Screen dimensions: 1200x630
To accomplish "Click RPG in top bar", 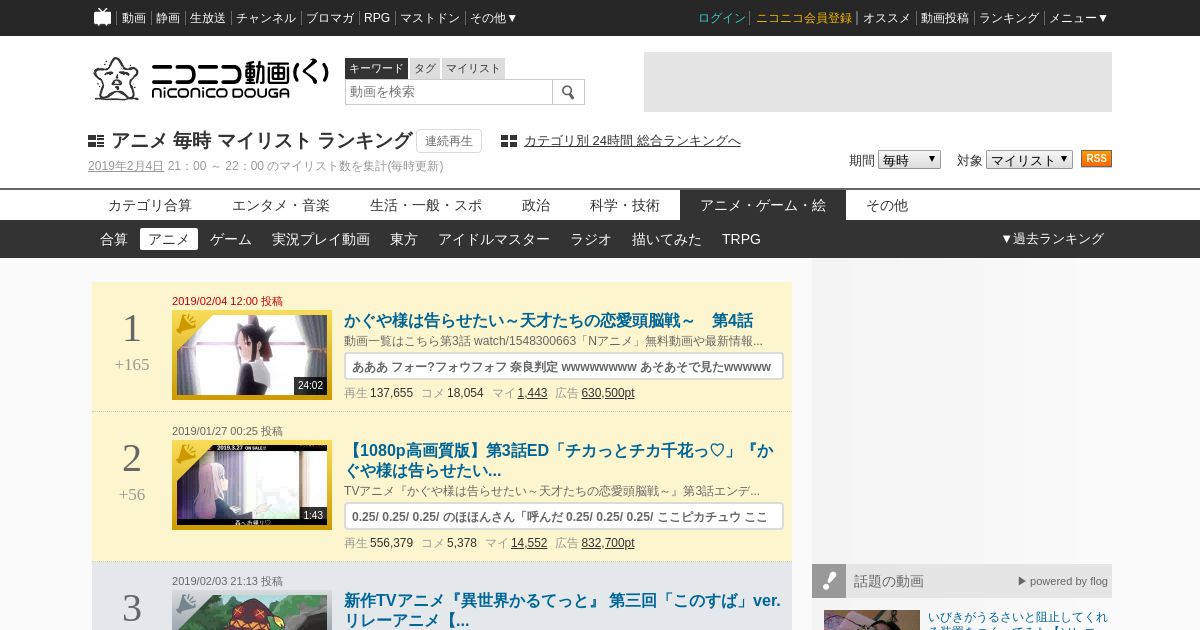I will 377,18.
